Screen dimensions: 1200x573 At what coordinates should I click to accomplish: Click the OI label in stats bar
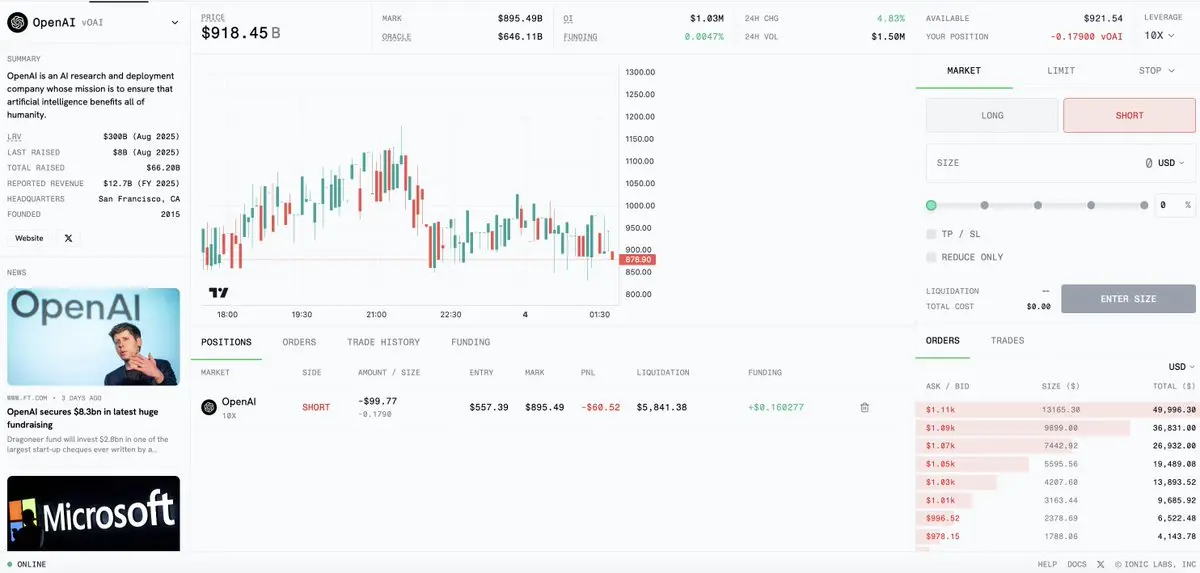click(x=568, y=18)
